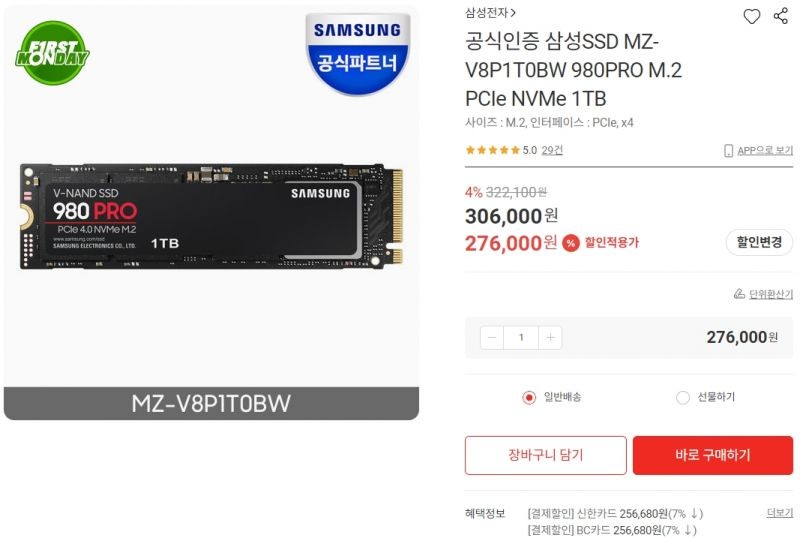Click the quantity input field
800x538 pixels.
click(521, 337)
